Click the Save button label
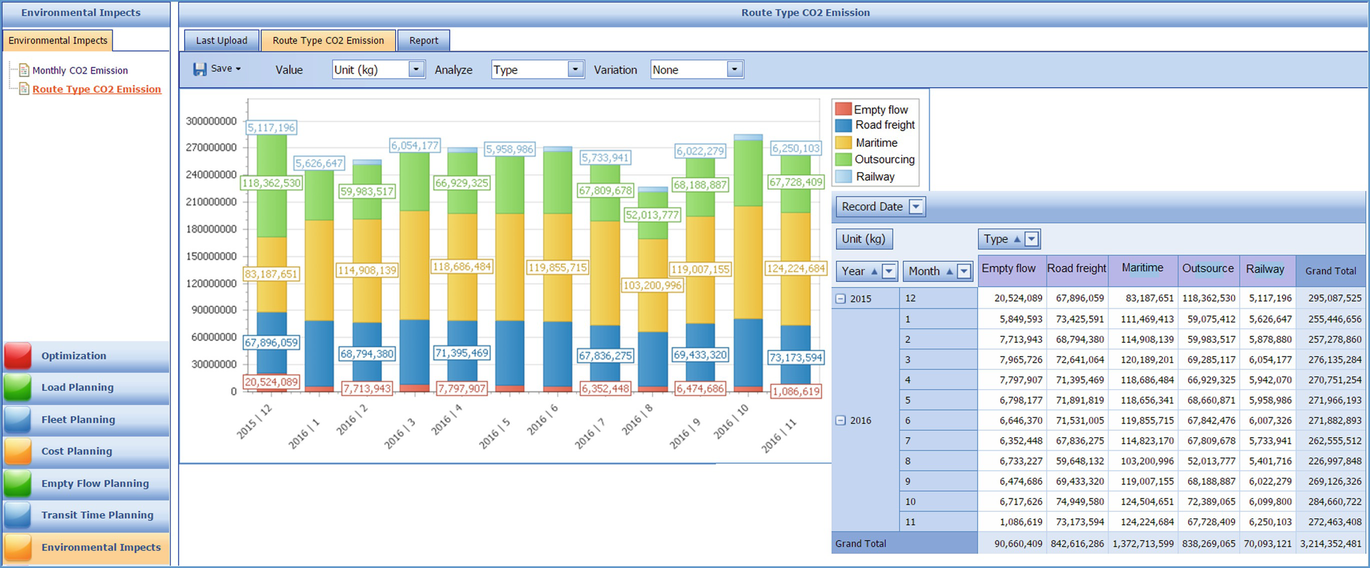Screen dimensions: 1370x568 (x=221, y=69)
